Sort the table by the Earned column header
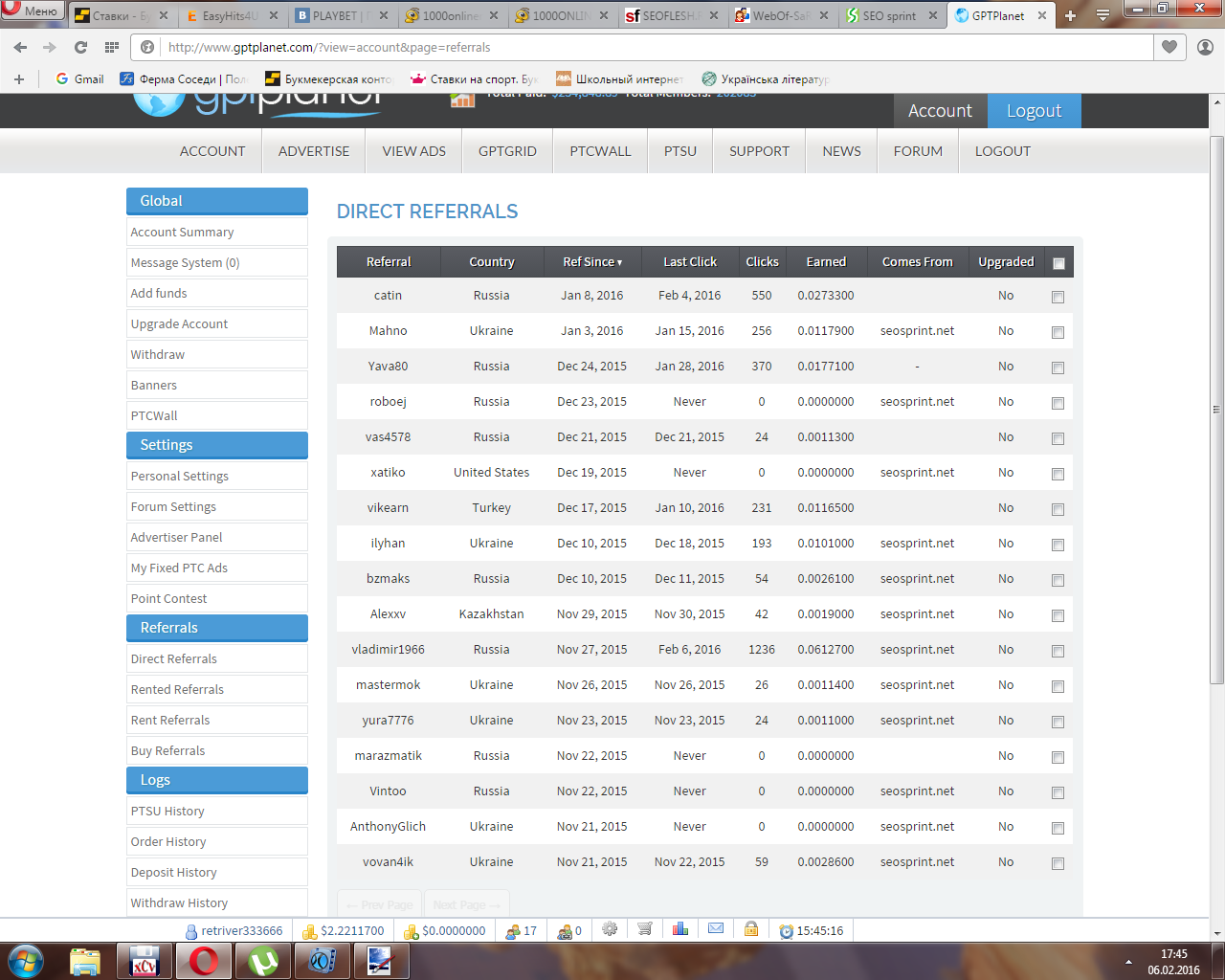This screenshot has height=980, width=1225. (x=826, y=262)
